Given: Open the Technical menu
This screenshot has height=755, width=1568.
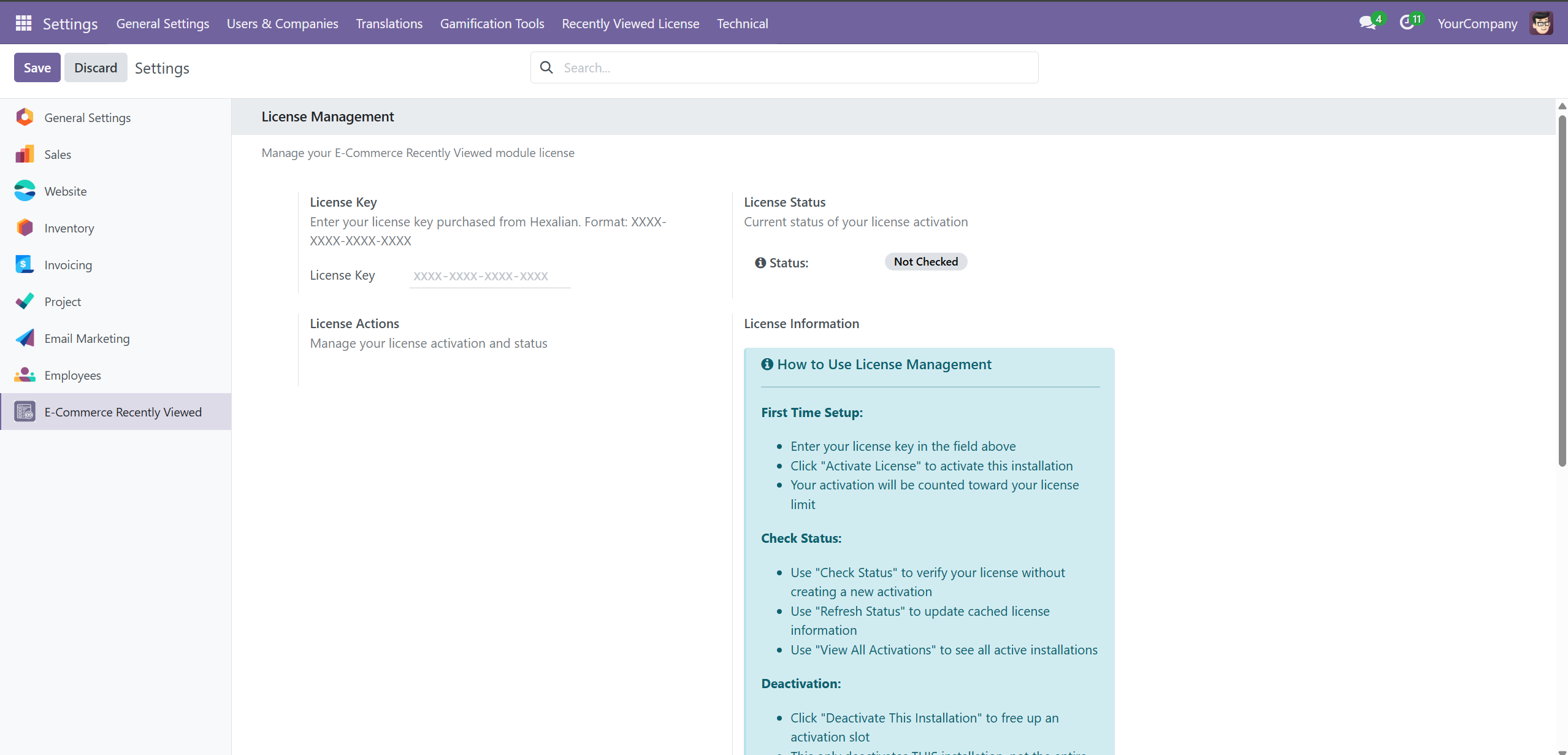Looking at the screenshot, I should pyautogui.click(x=742, y=23).
